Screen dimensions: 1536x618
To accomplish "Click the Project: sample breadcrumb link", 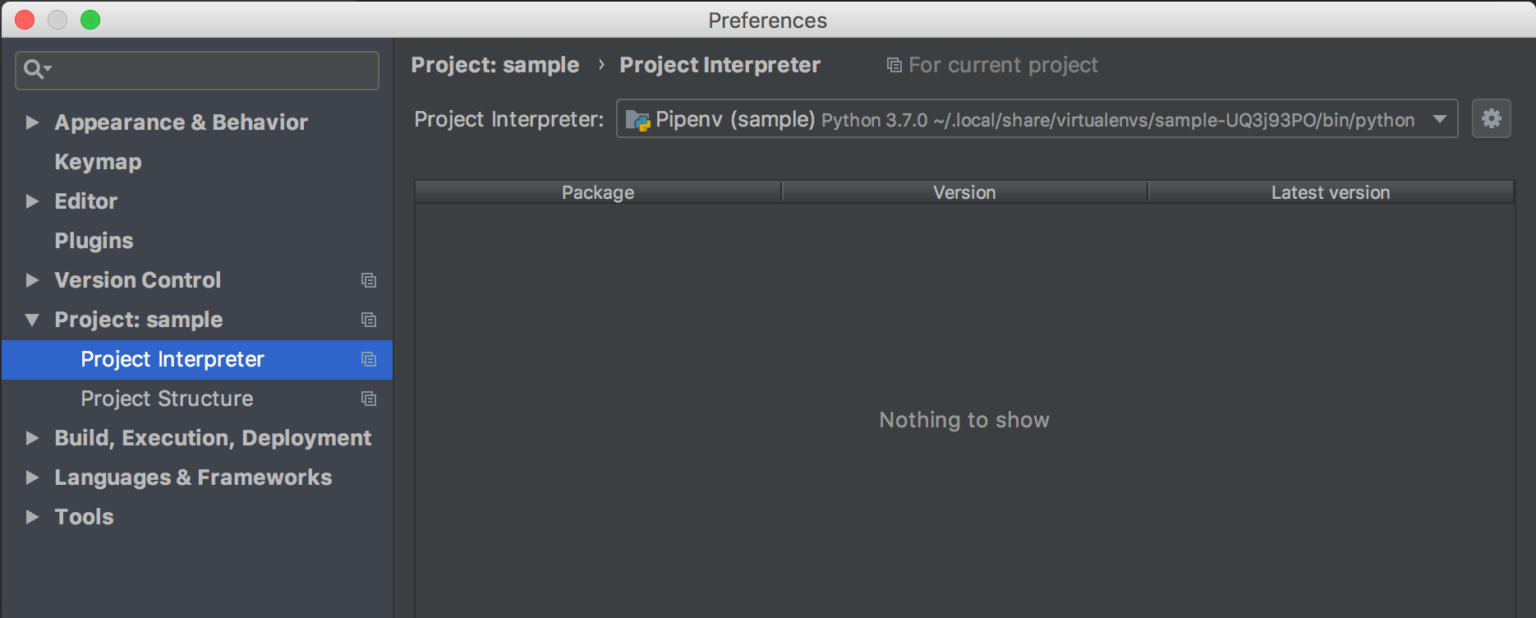I will point(495,64).
